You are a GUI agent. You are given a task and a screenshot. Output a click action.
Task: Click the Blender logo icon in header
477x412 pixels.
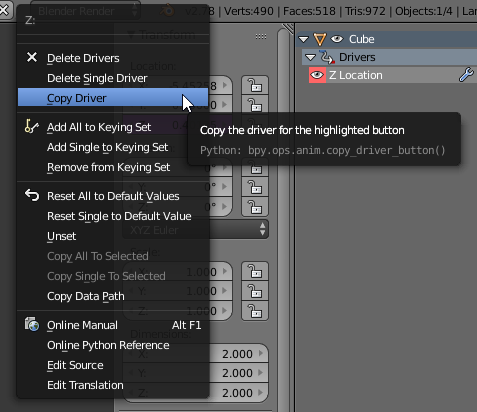[x=167, y=11]
